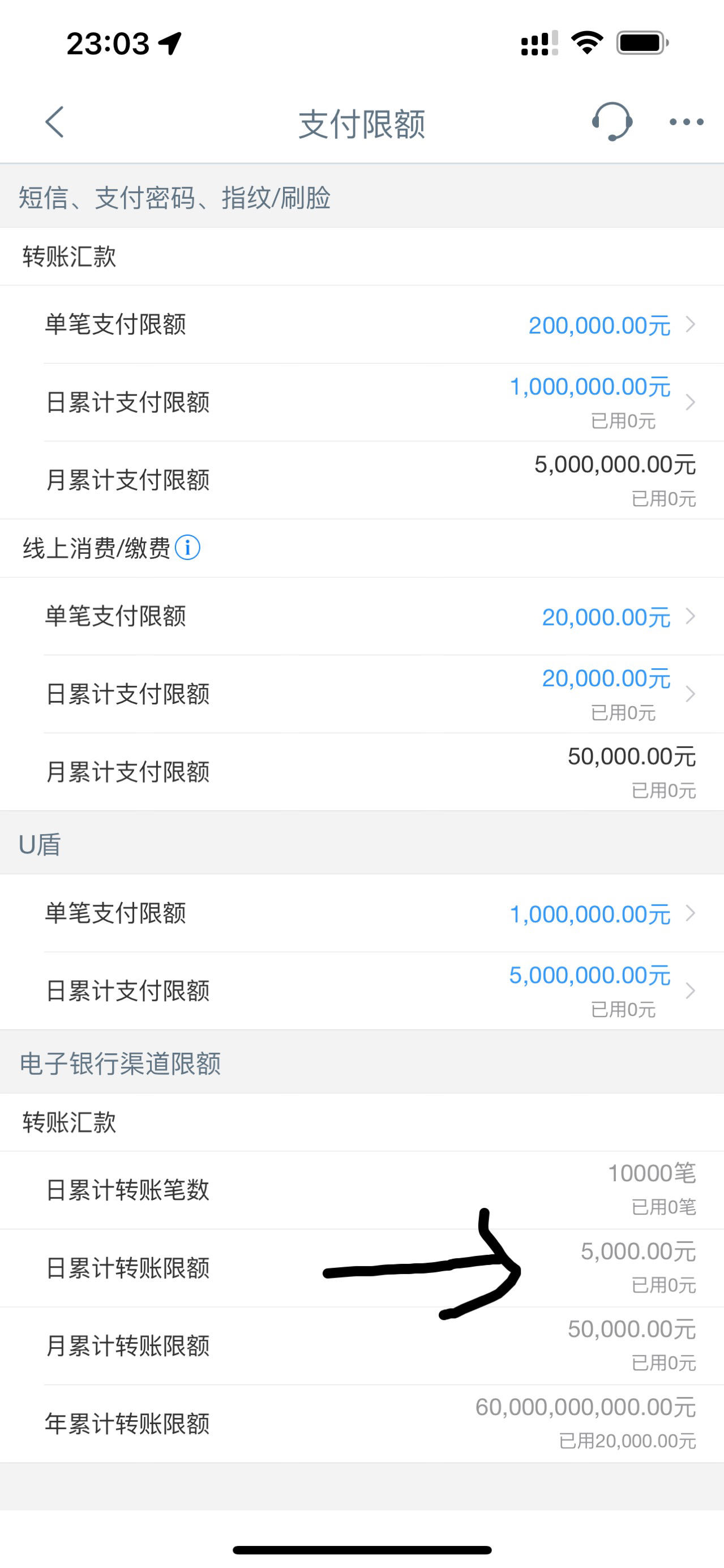724x1568 pixels.
Task: Tap the back arrow icon
Action: pyautogui.click(x=55, y=122)
